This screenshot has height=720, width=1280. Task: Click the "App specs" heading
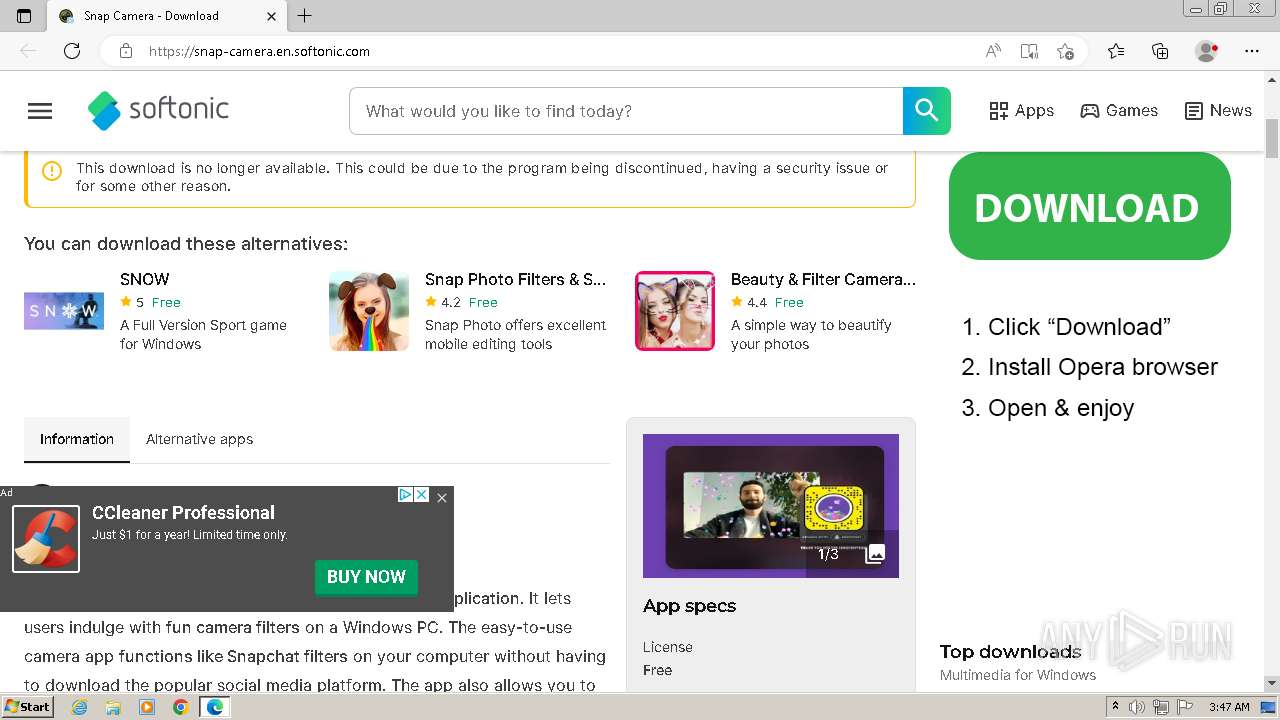689,606
